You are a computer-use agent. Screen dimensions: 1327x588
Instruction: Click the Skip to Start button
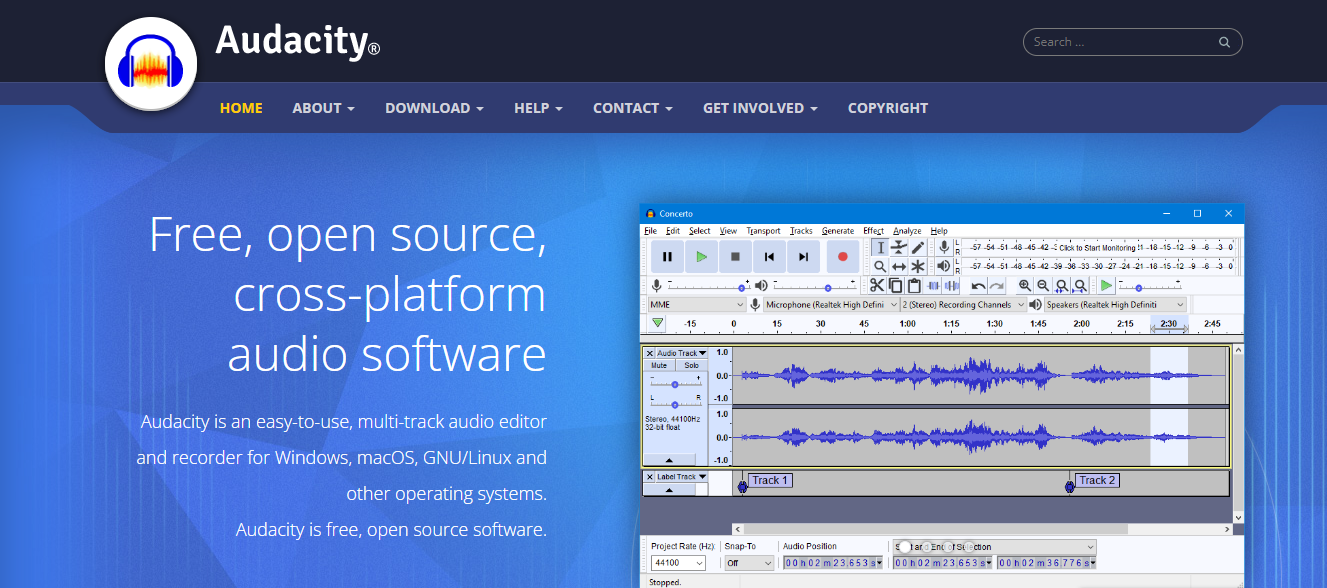(x=769, y=257)
